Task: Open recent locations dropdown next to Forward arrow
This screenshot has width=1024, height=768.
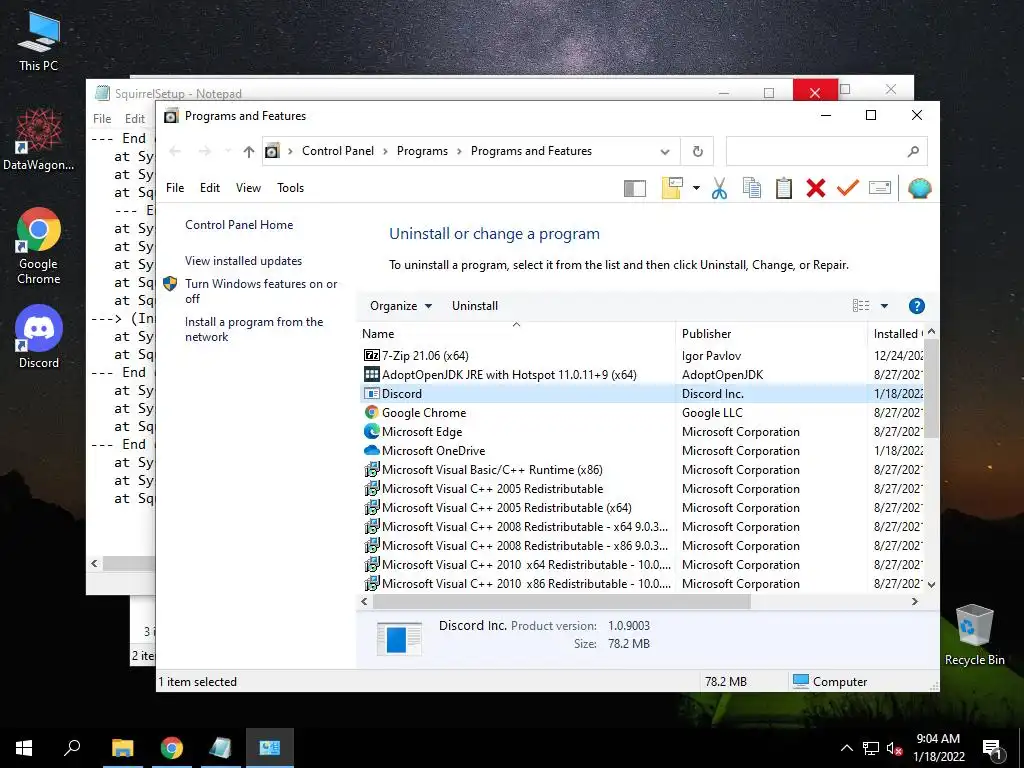Action: coord(228,152)
